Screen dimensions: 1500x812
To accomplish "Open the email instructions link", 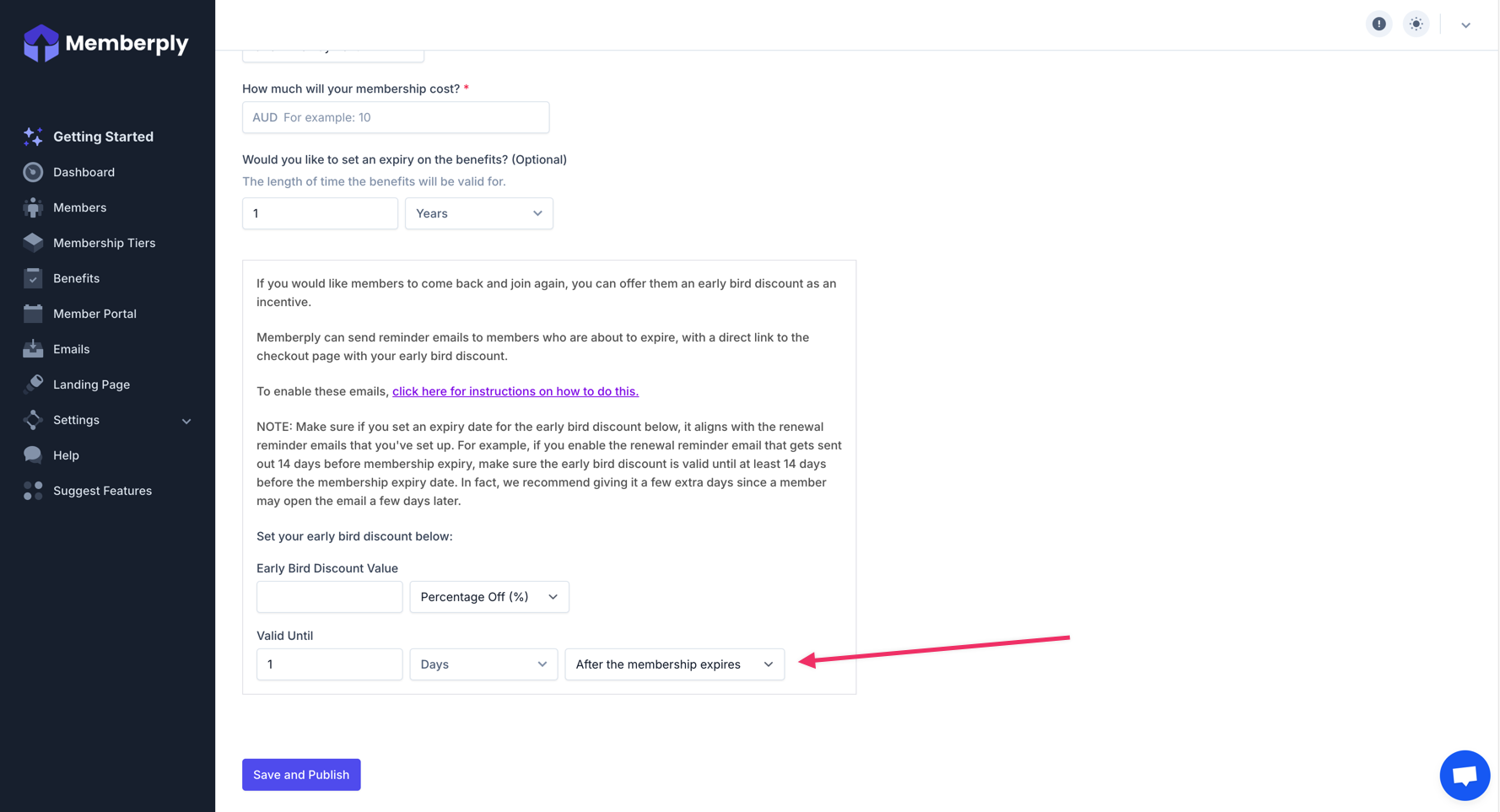I will click(515, 391).
